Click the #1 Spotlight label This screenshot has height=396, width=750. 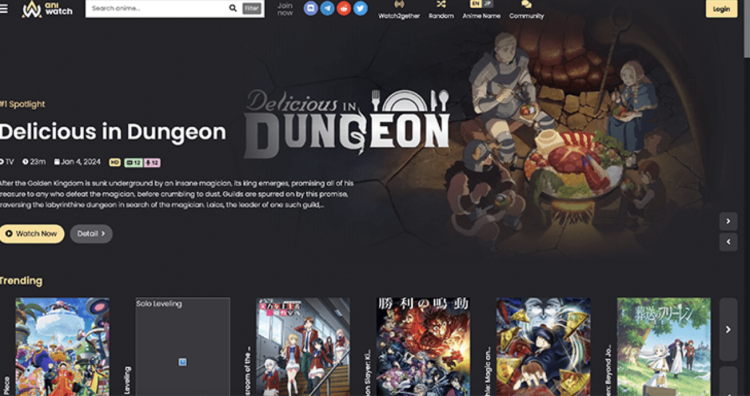pos(22,104)
